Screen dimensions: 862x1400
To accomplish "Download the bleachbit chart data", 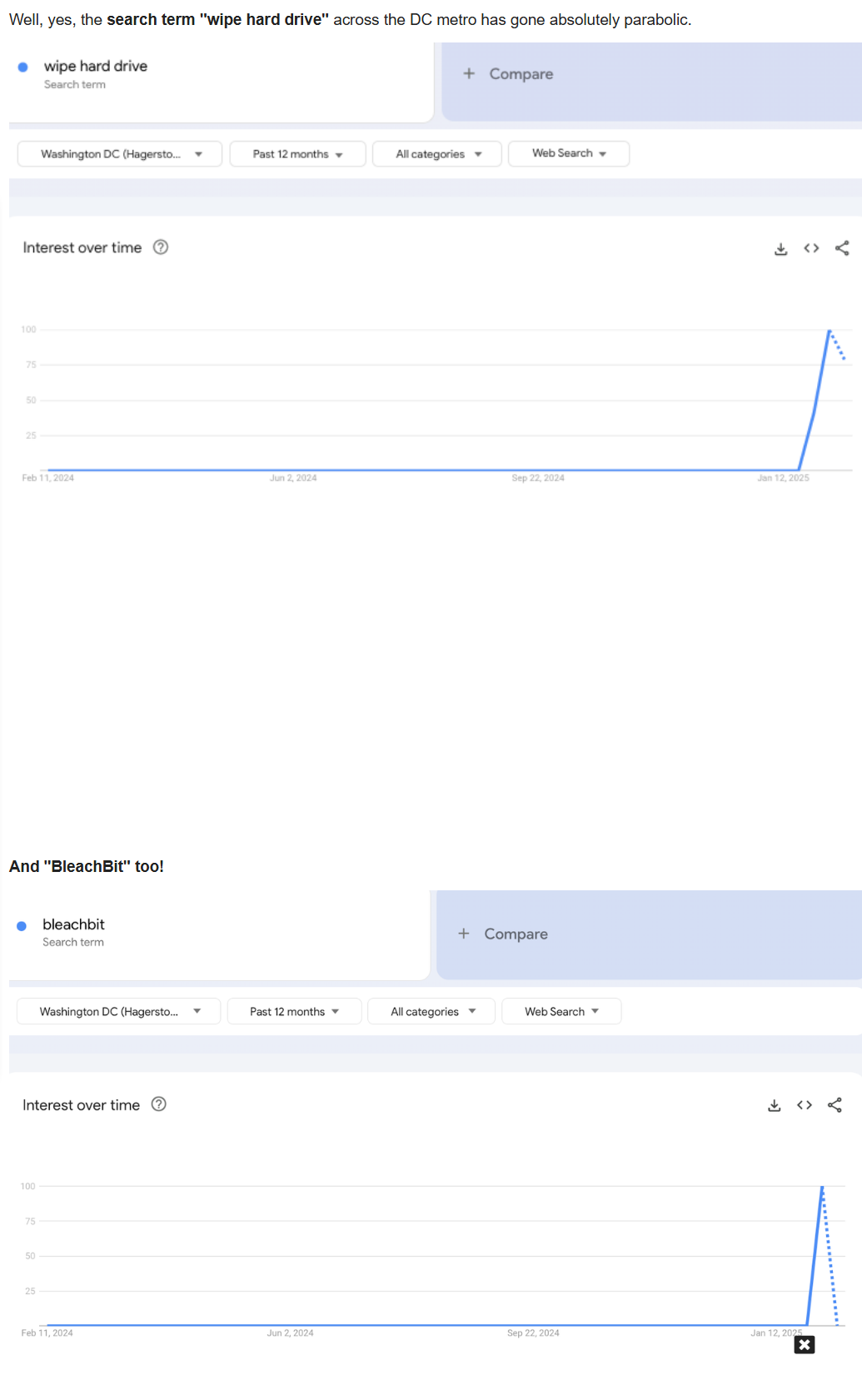I will [775, 1105].
